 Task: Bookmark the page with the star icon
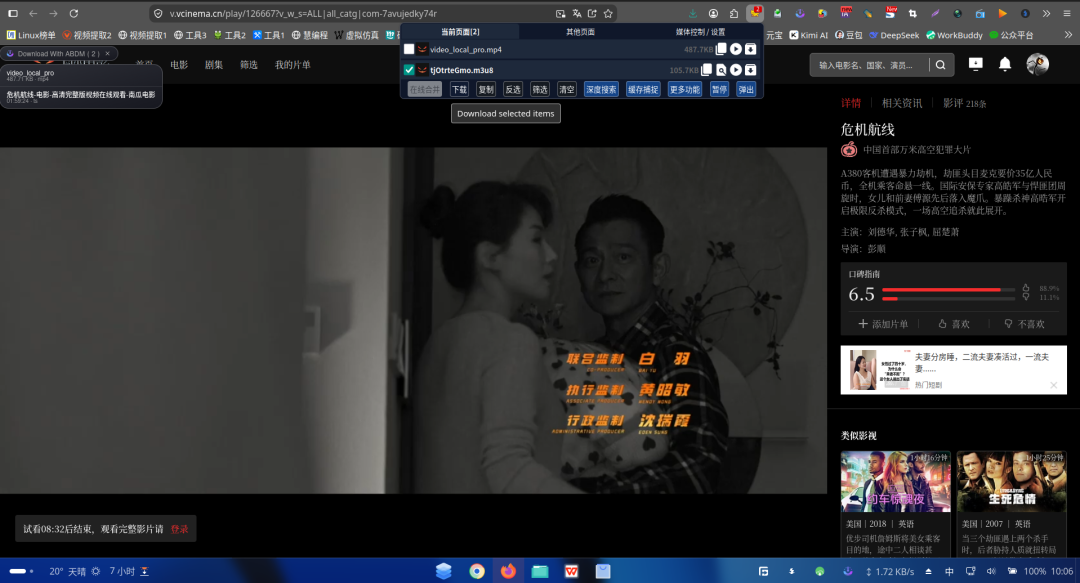(608, 13)
